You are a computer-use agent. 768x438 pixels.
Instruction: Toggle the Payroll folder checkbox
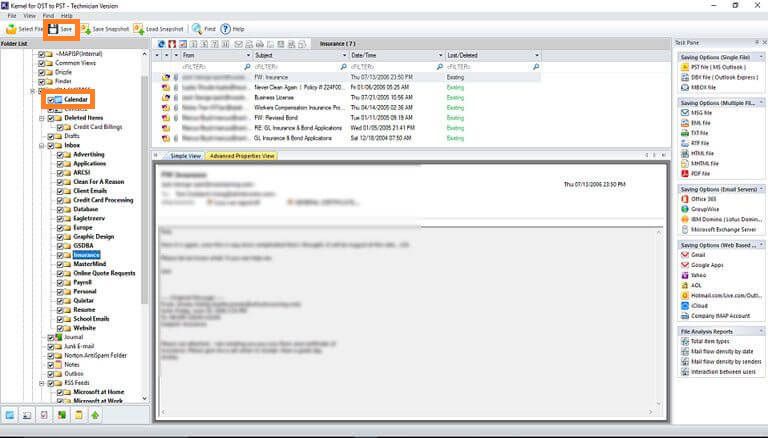pyautogui.click(x=60, y=283)
